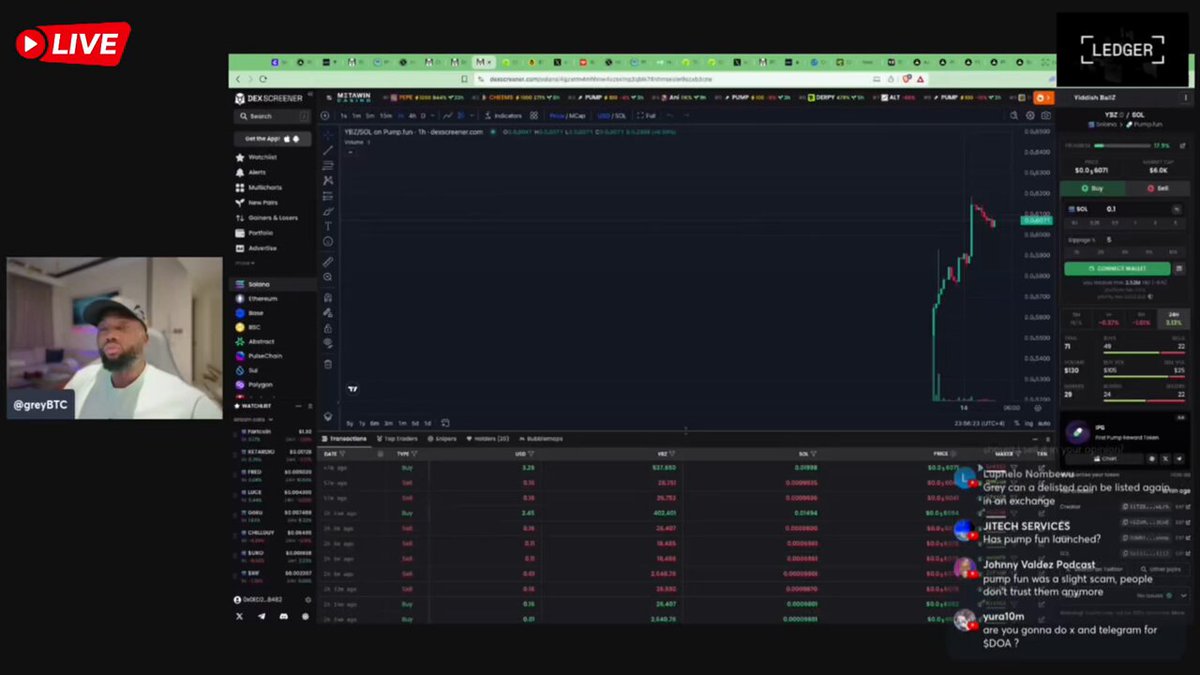Open the Transactions tab
The width and height of the screenshot is (1200, 675).
click(344, 439)
